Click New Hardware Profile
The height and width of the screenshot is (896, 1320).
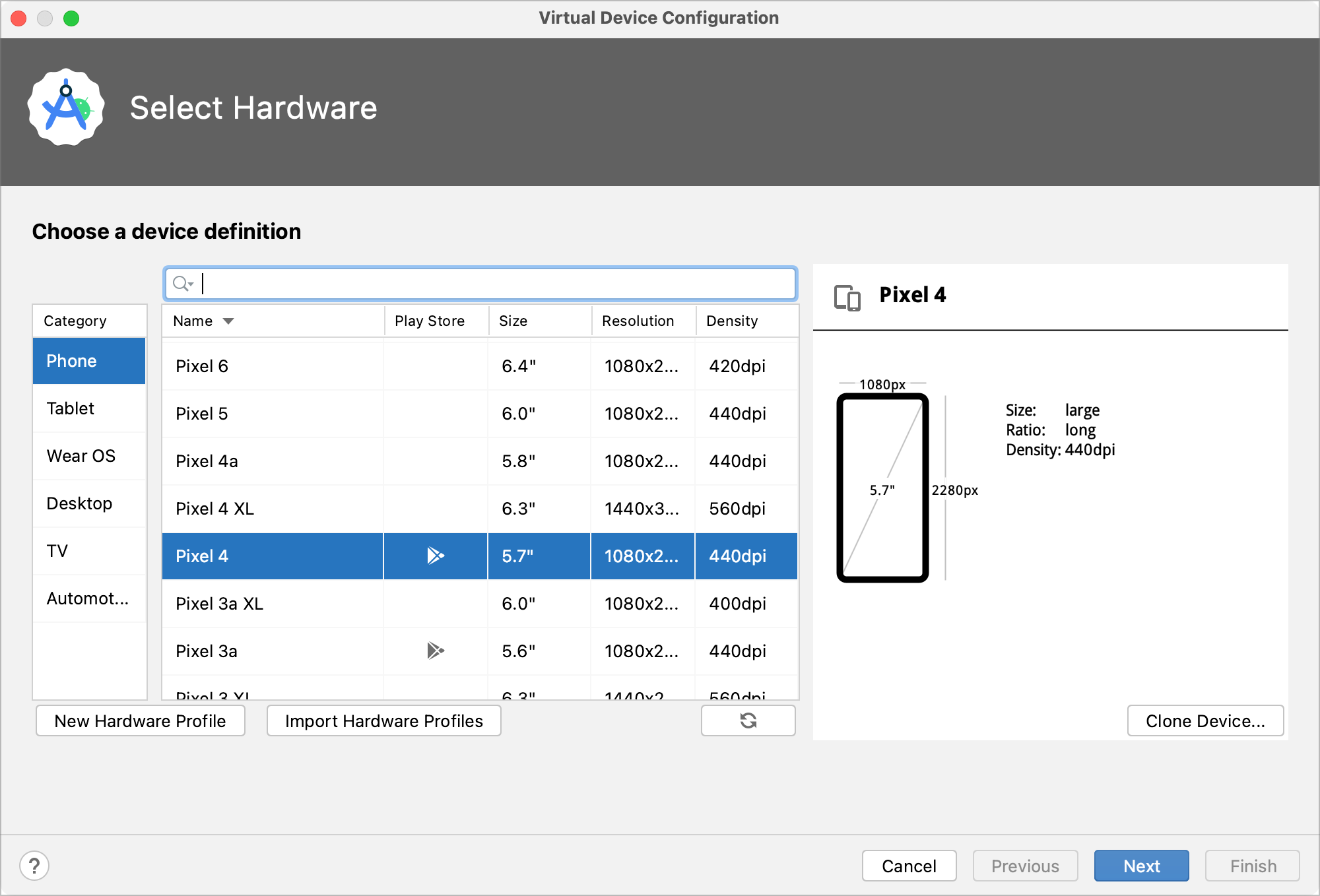(140, 720)
